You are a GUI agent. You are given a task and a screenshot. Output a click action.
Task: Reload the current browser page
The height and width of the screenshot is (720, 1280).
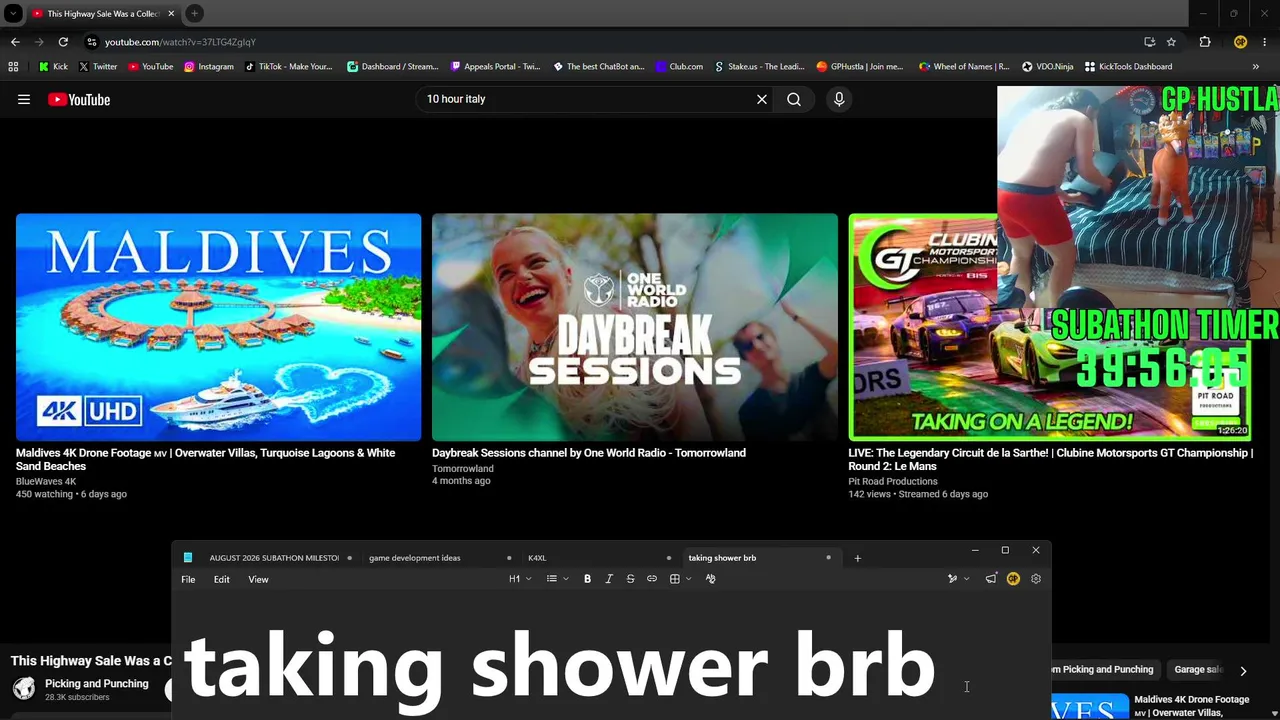coord(63,42)
